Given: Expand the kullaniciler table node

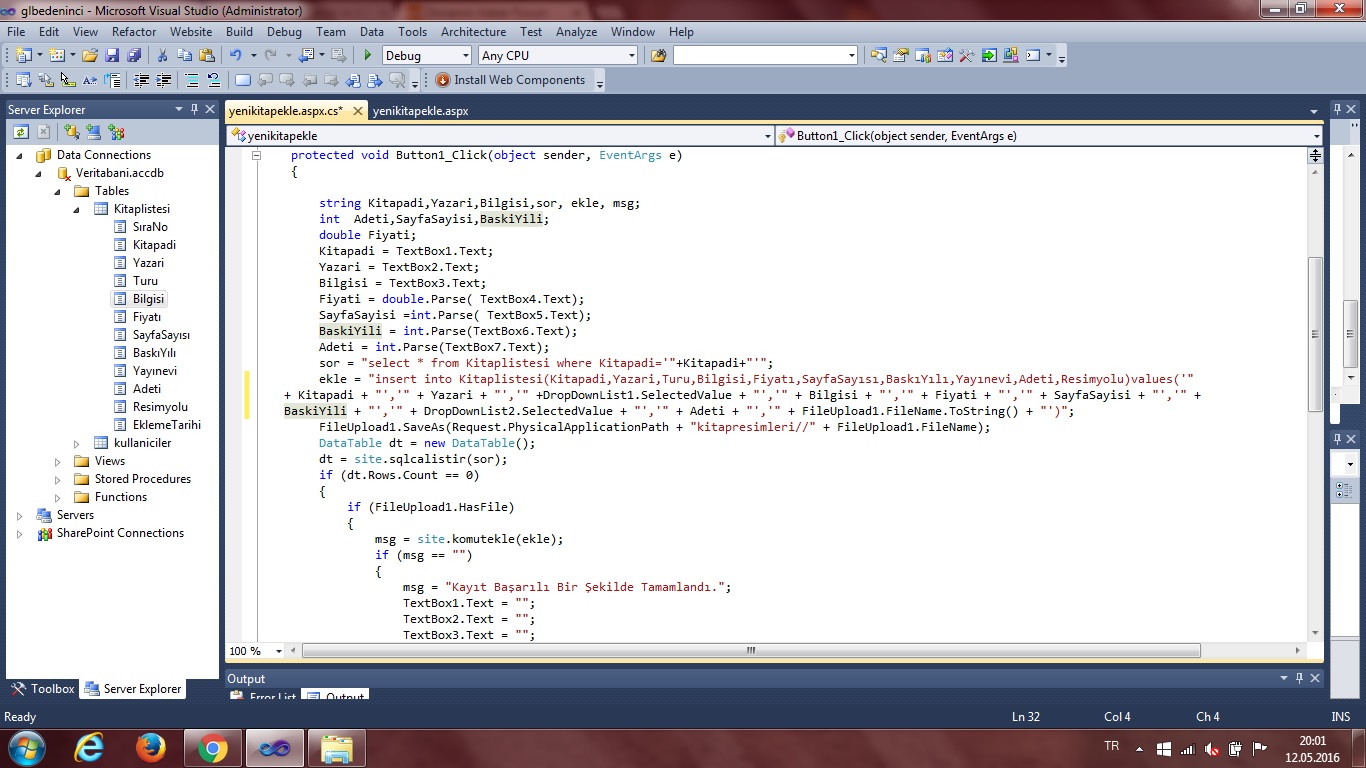Looking at the screenshot, I should pyautogui.click(x=77, y=443).
